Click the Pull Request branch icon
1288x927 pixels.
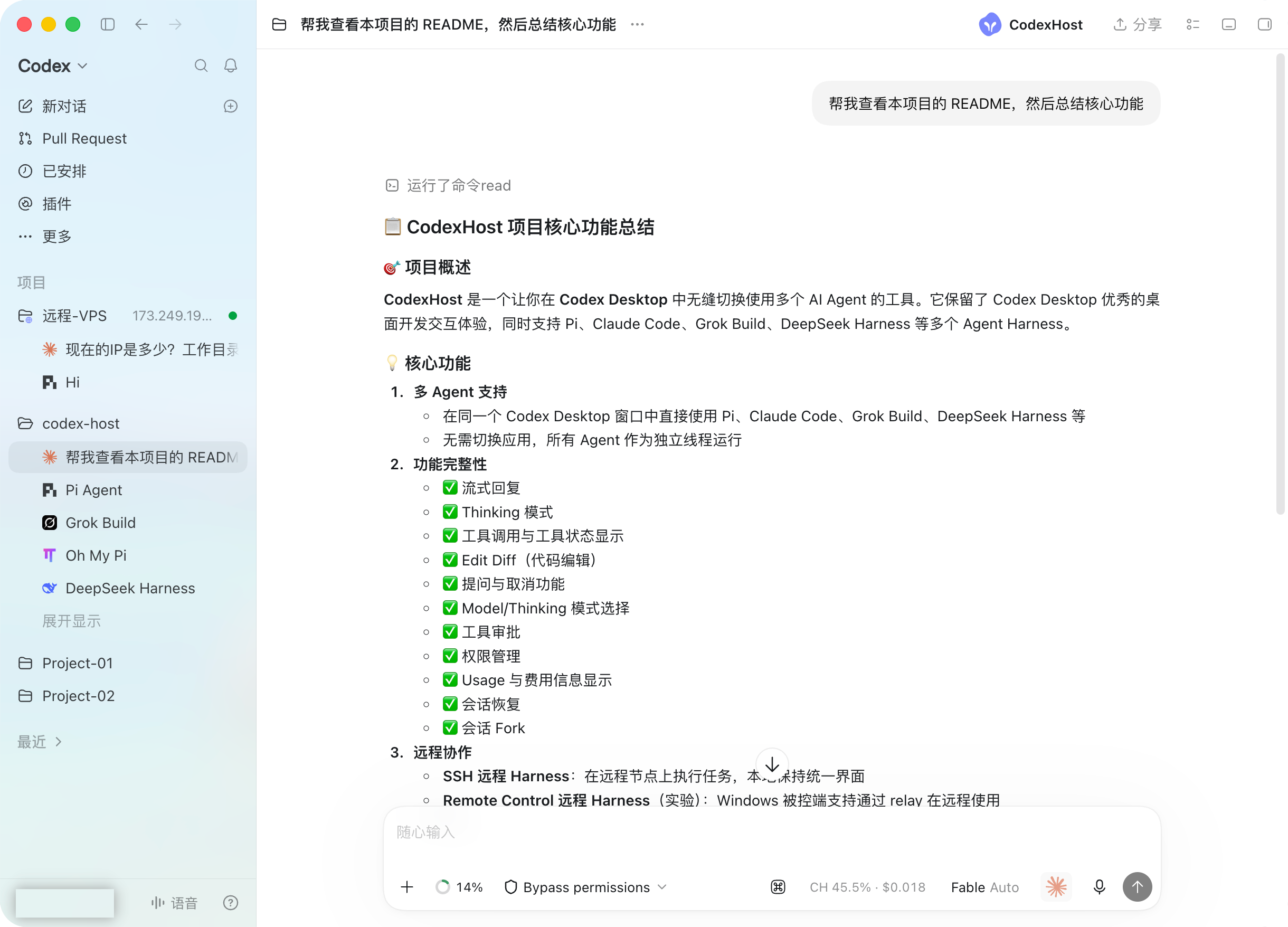(x=25, y=139)
